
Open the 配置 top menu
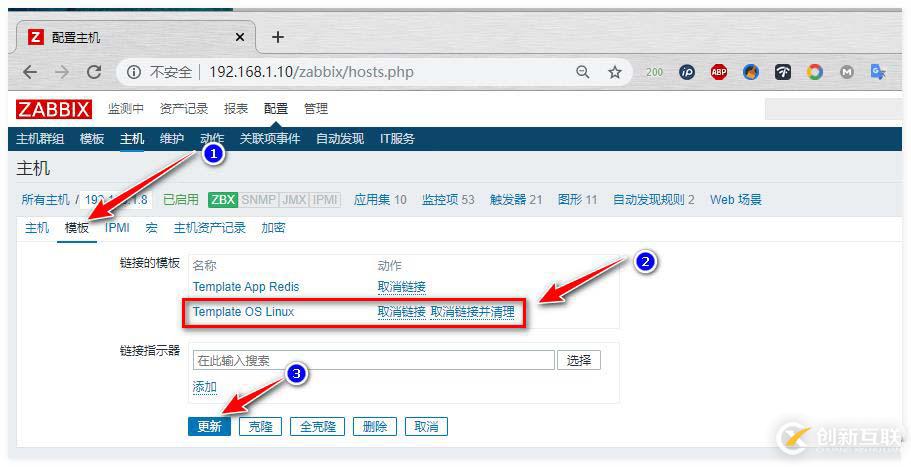275,109
